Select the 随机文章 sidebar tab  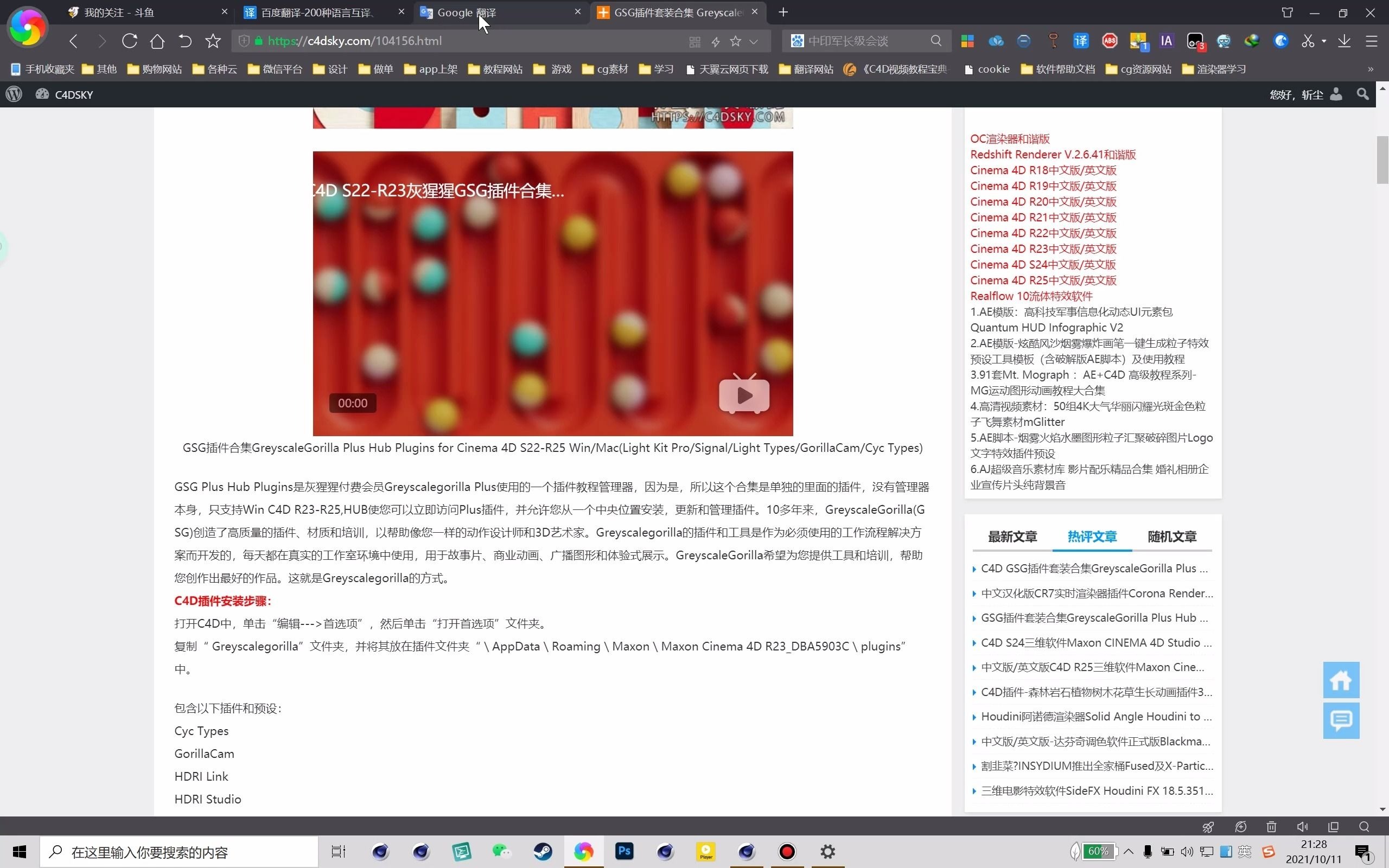(1171, 537)
